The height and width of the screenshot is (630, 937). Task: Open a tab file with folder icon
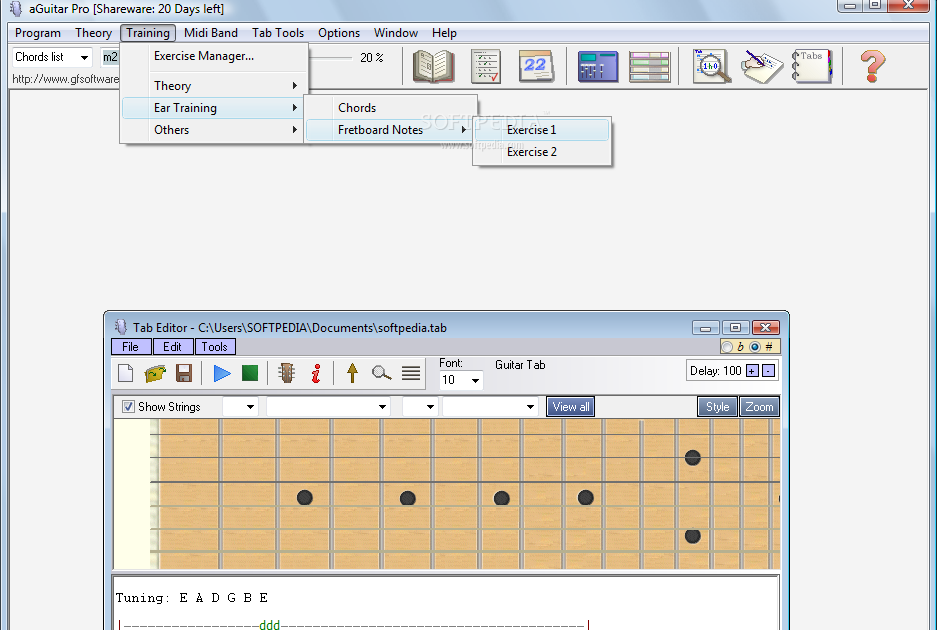[155, 374]
